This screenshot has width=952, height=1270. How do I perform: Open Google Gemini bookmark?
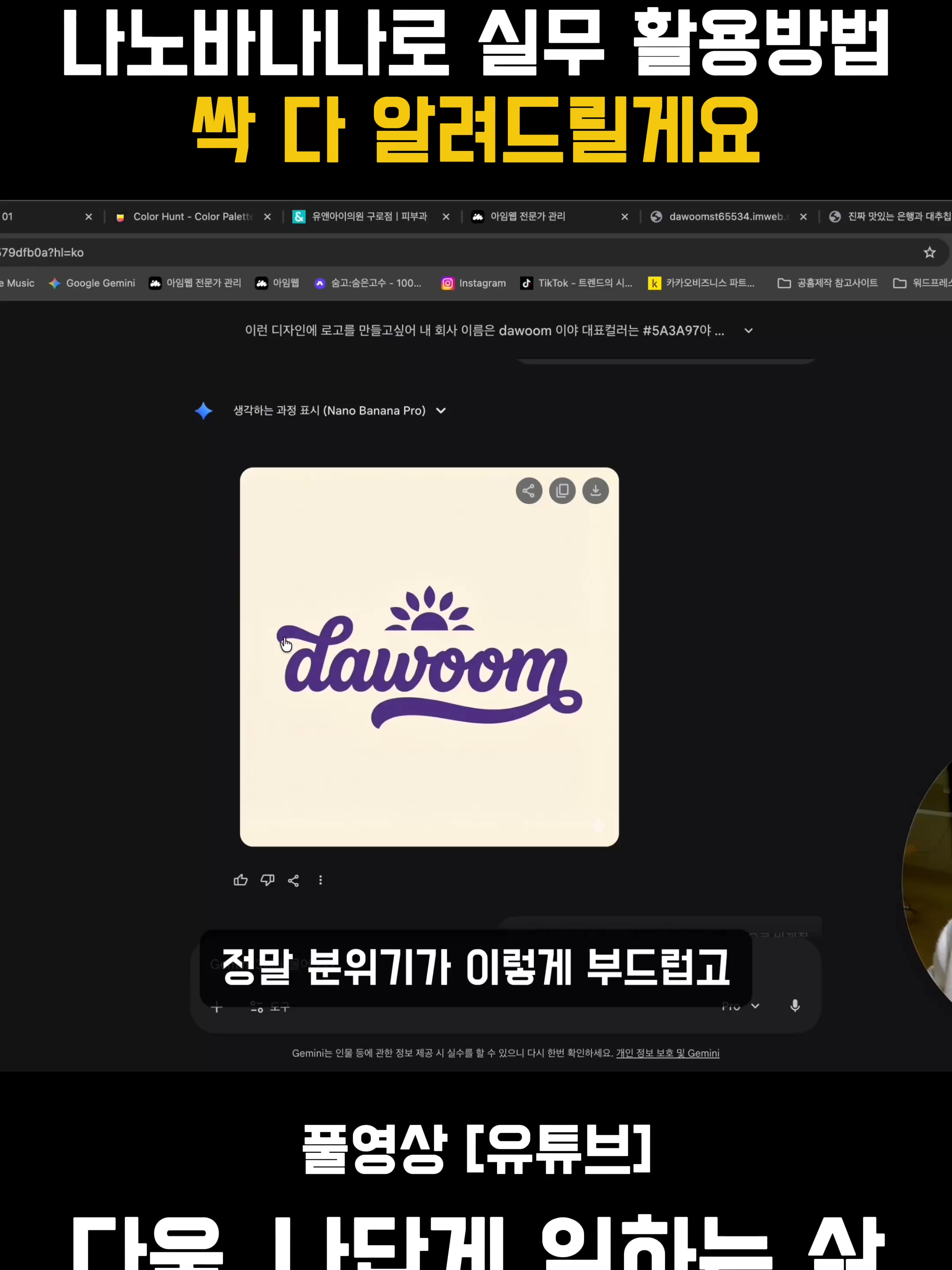pyautogui.click(x=92, y=283)
